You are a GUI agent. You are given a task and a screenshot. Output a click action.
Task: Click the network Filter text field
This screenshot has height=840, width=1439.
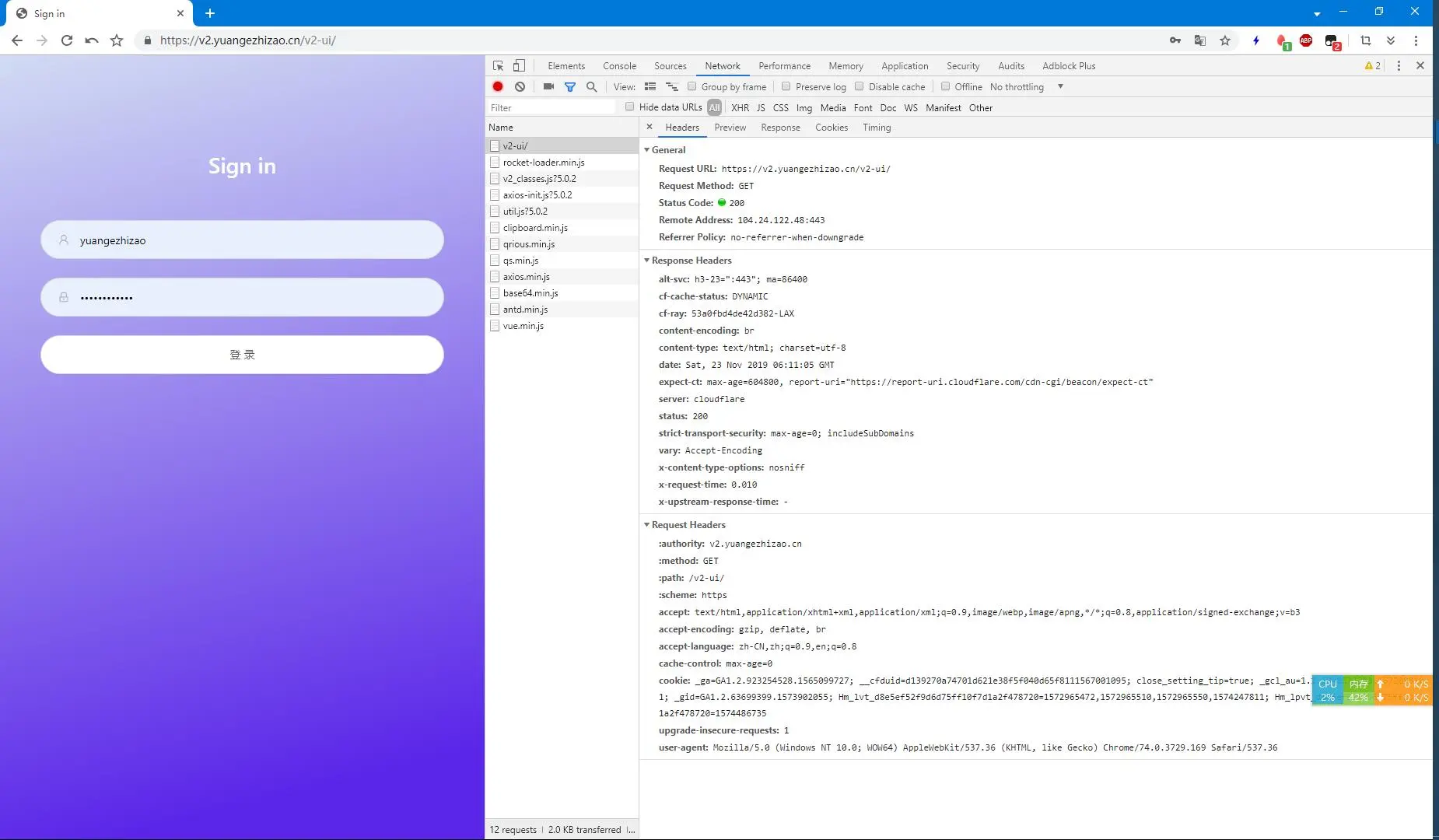click(x=551, y=108)
